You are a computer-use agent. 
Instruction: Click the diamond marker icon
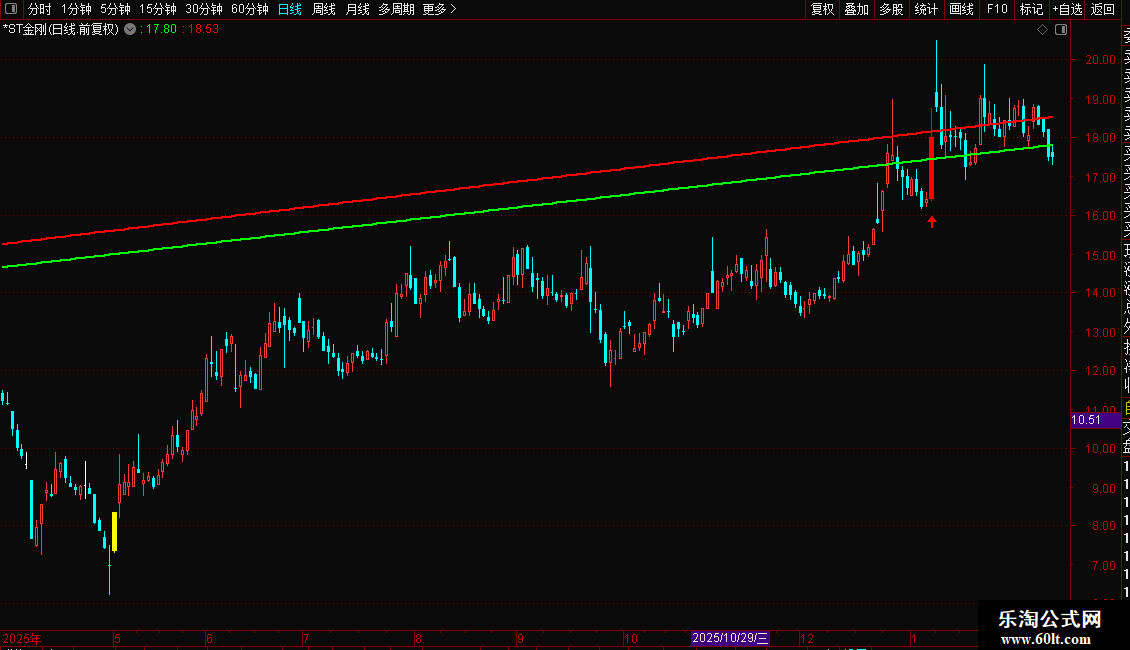pos(1042,30)
